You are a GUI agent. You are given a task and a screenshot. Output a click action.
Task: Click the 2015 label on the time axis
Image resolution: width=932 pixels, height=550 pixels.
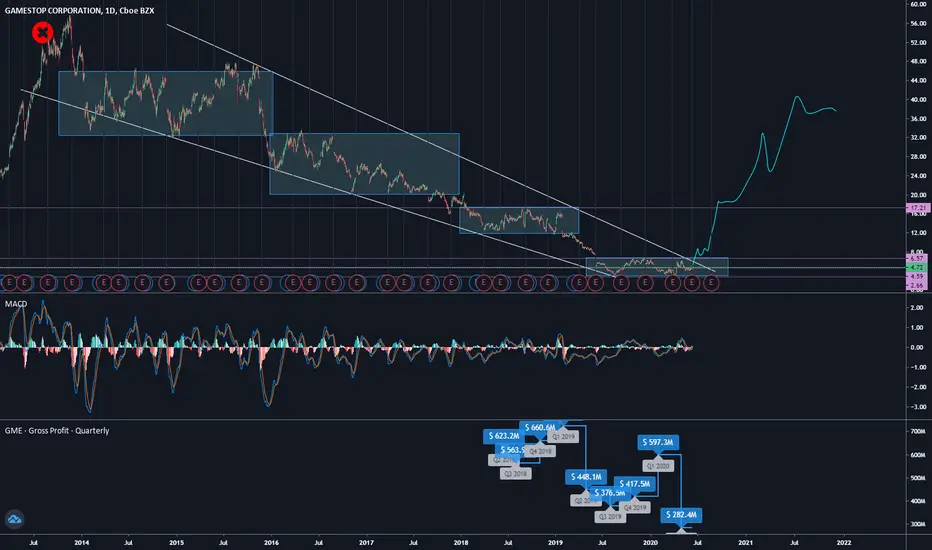click(x=176, y=542)
